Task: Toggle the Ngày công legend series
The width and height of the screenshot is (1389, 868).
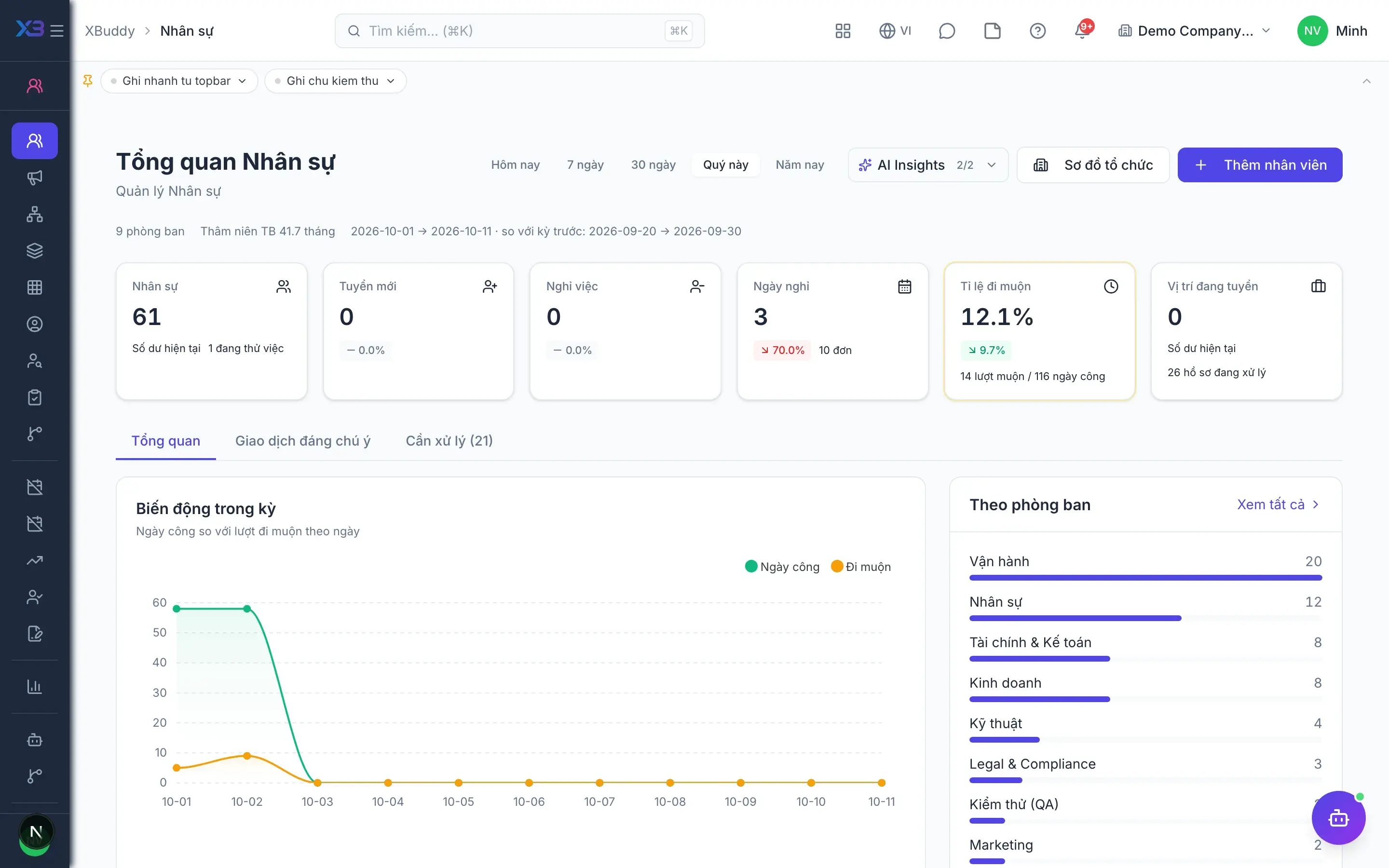Action: [782, 567]
